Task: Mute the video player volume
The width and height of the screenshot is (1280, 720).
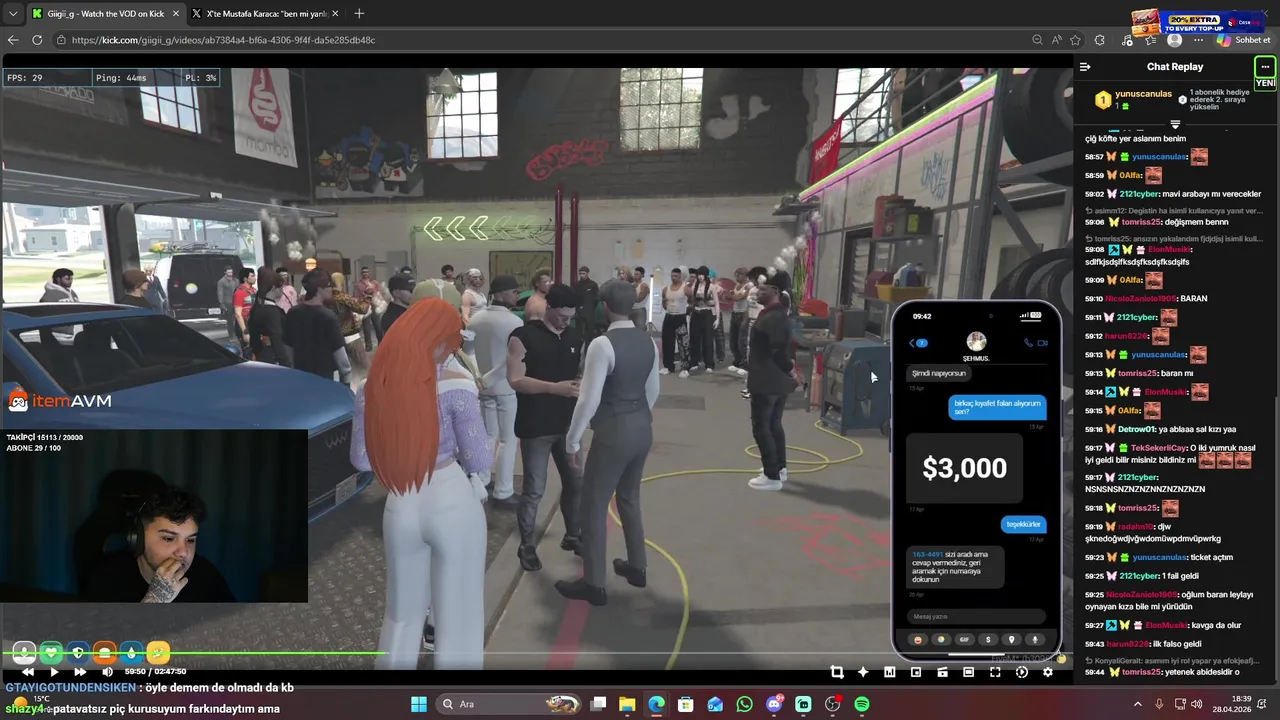Action: 107,672
